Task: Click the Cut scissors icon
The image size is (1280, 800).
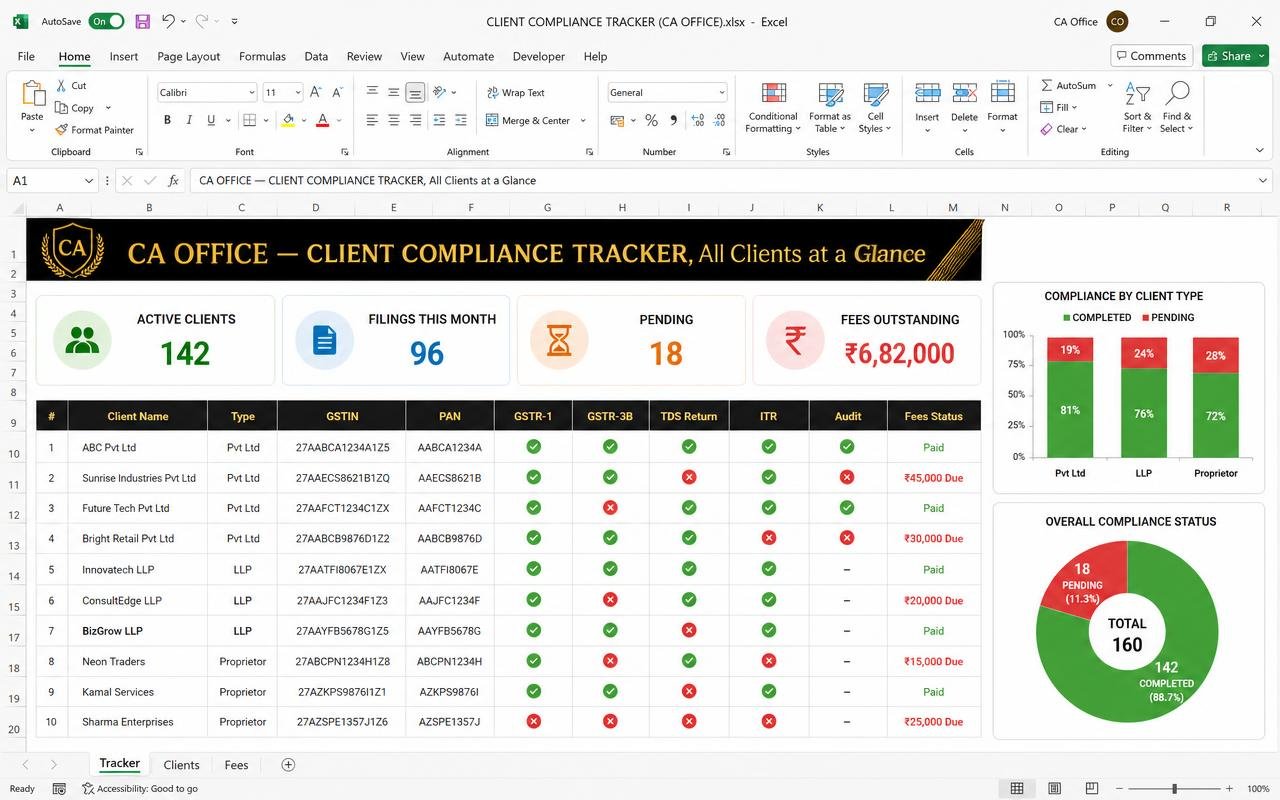Action: coord(62,86)
